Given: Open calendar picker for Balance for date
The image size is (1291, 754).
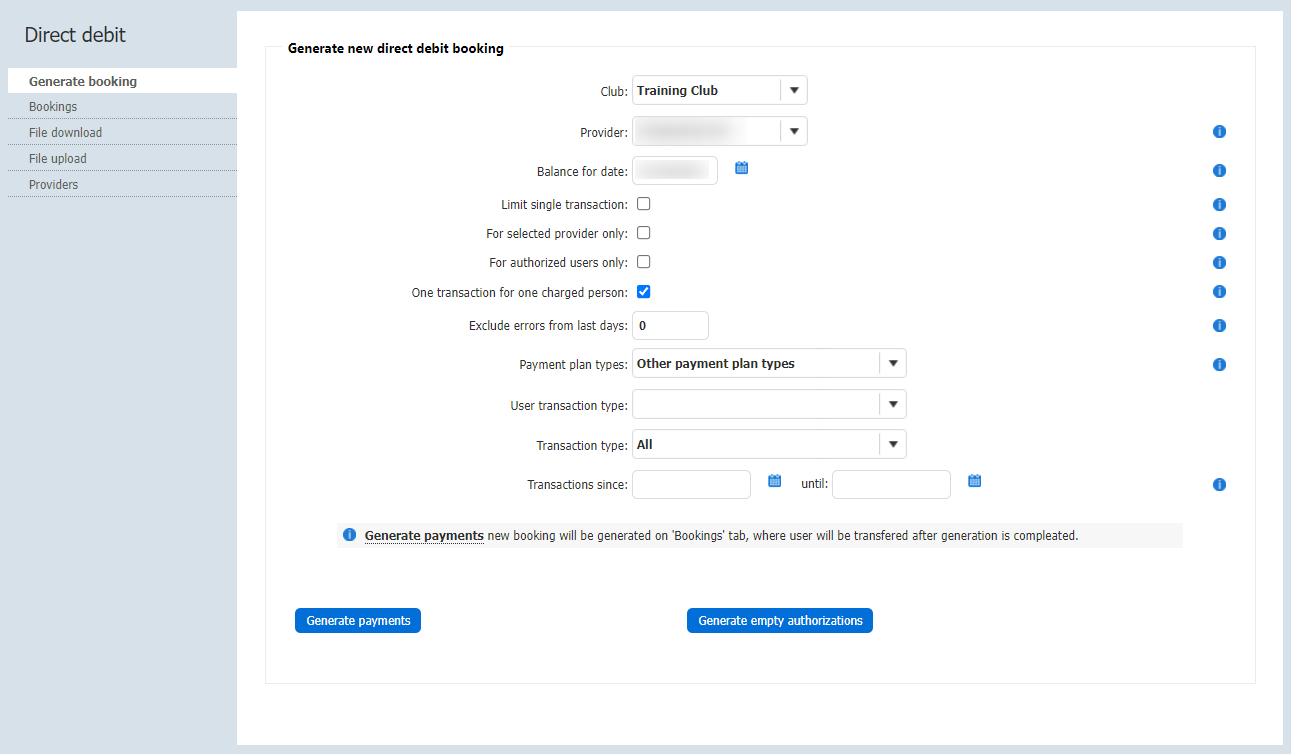Looking at the screenshot, I should point(741,168).
